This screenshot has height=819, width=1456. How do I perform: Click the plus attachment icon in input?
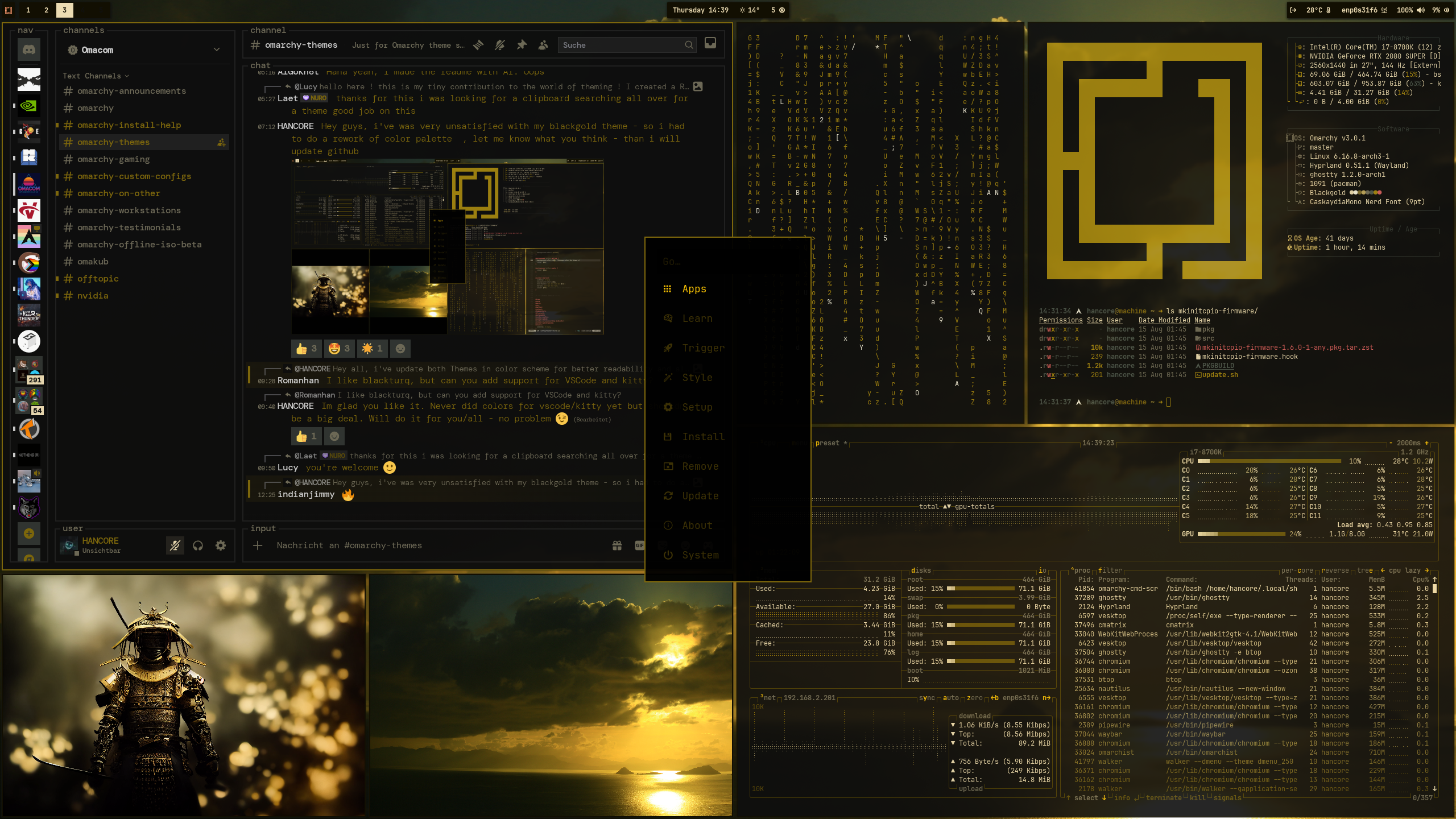pos(258,545)
